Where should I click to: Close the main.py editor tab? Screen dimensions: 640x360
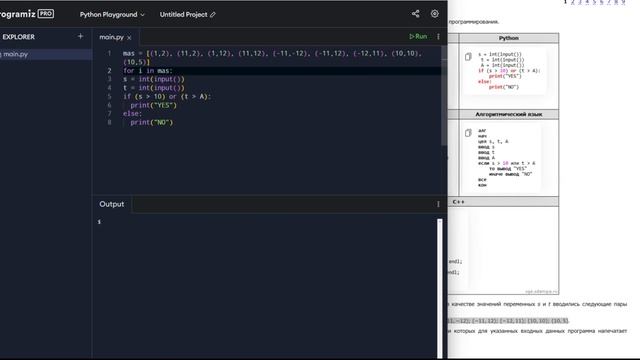click(129, 38)
